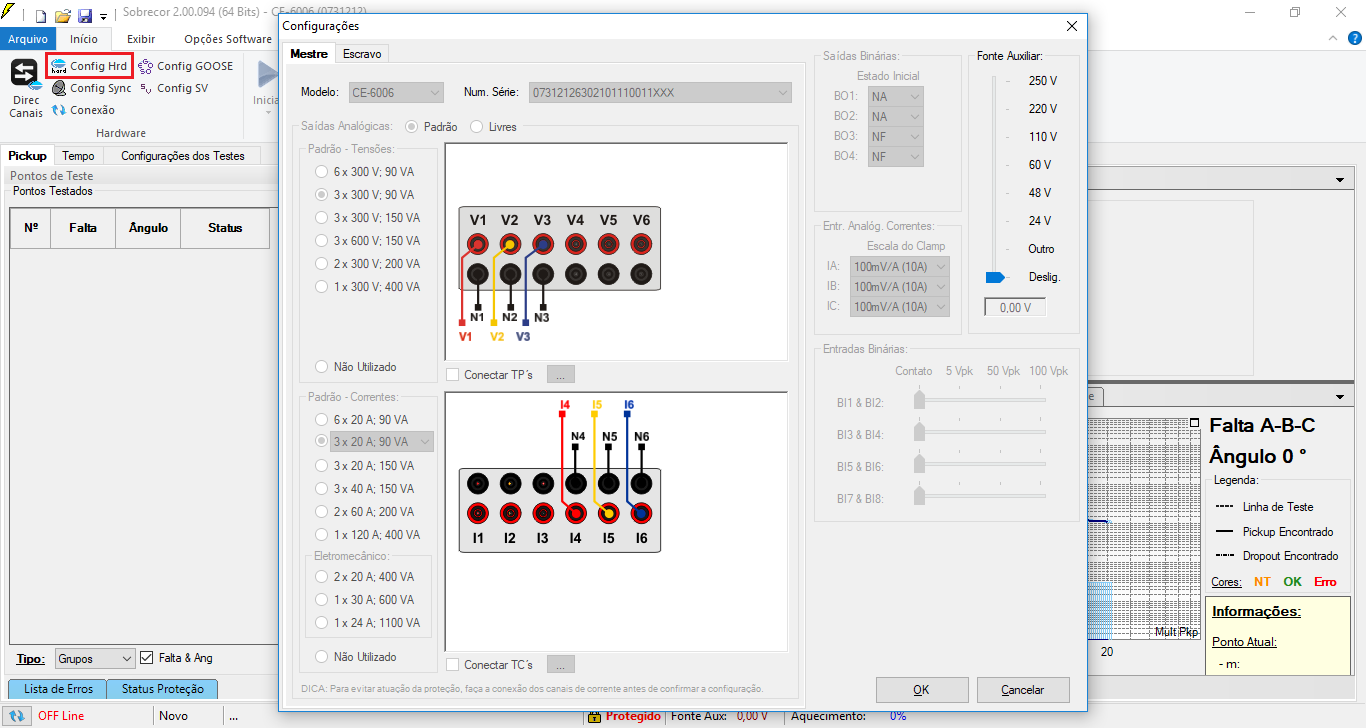
Task: Click the Fonte Auxiliar voltage slider handle
Action: [x=994, y=277]
